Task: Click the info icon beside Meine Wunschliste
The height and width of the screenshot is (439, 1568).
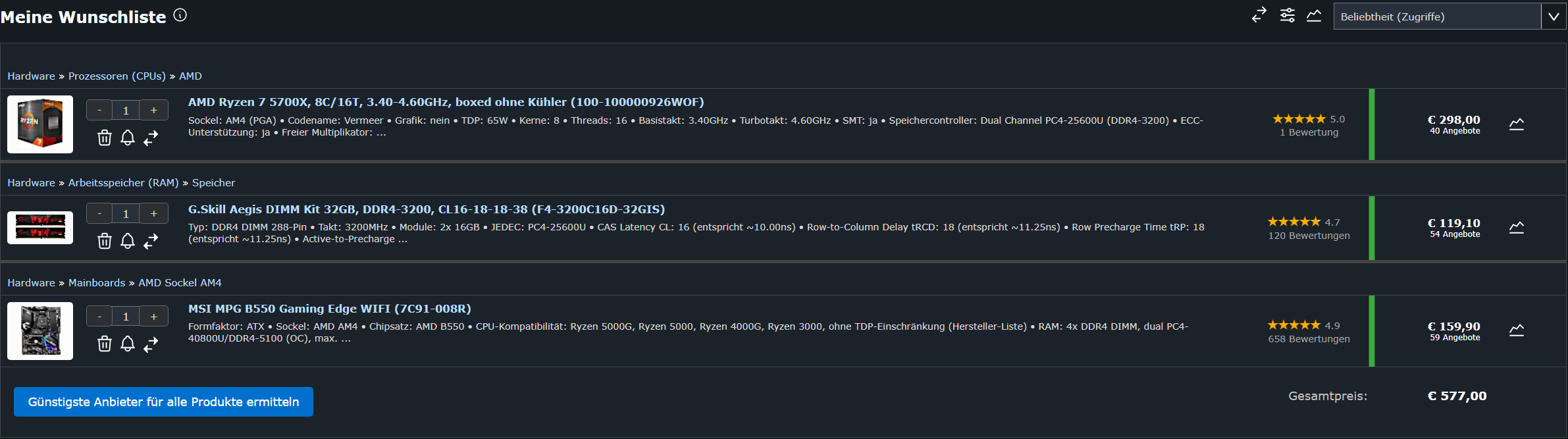Action: click(x=180, y=15)
